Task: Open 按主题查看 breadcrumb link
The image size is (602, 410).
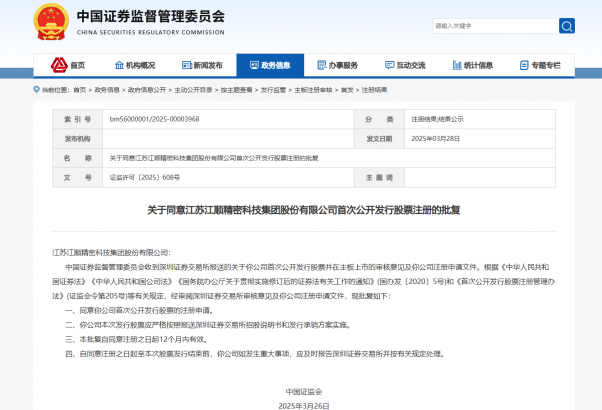Action: click(236, 90)
